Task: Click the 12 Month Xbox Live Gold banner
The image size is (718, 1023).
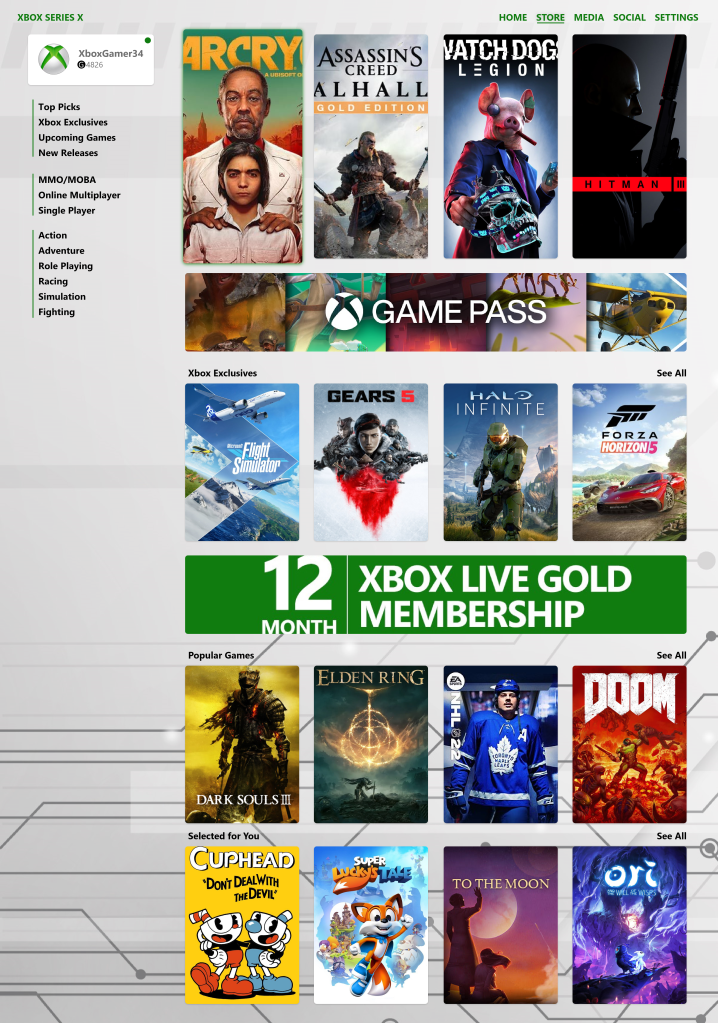Action: tap(436, 594)
